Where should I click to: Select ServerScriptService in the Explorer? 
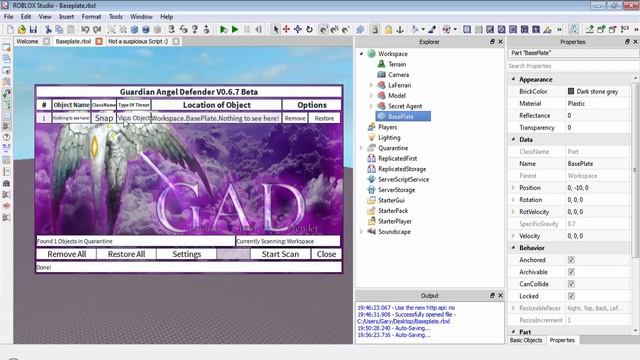coord(403,179)
